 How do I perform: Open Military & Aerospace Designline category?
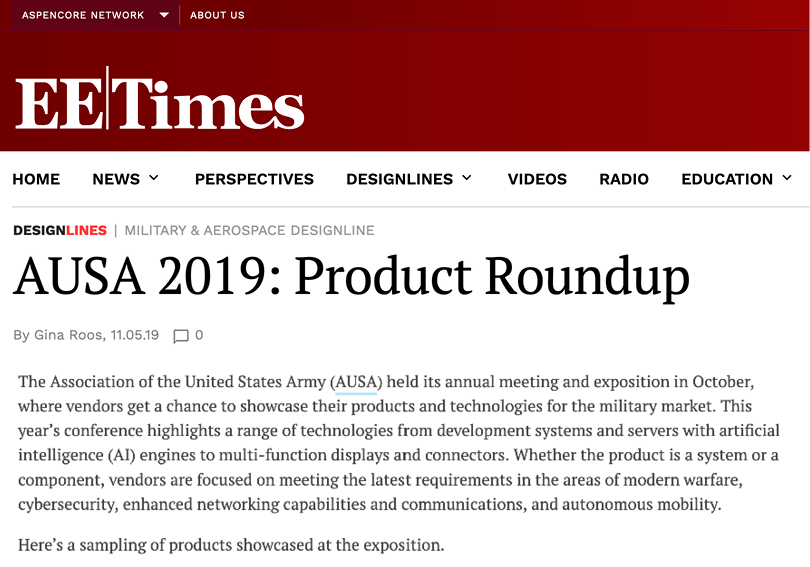(250, 230)
